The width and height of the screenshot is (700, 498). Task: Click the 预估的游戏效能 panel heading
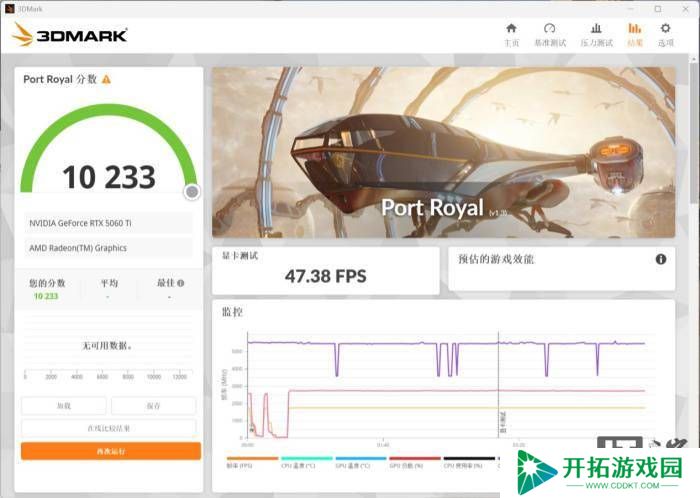[x=496, y=259]
